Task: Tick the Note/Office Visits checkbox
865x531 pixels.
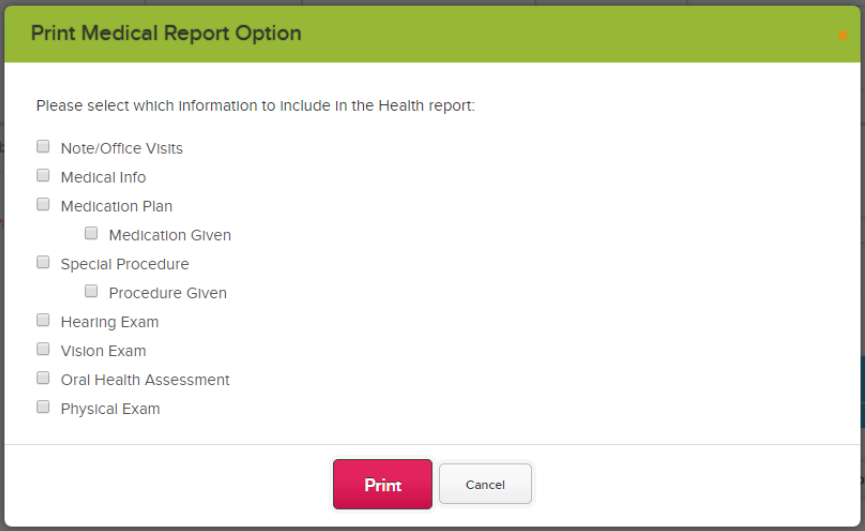Action: point(43,147)
